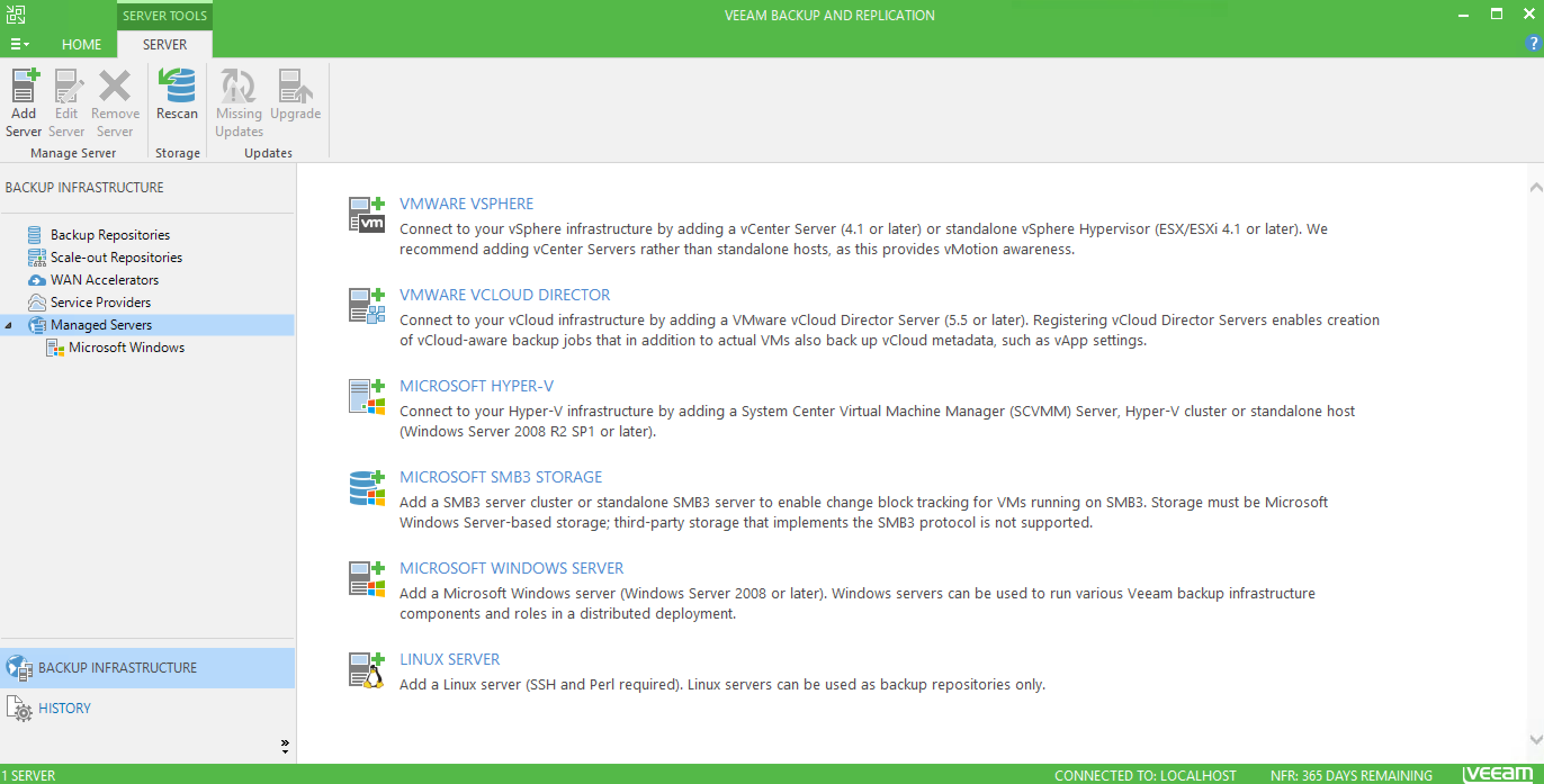Screen dimensions: 1544x784
Task: Collapse the navigation pane with the chevron
Action: click(285, 744)
